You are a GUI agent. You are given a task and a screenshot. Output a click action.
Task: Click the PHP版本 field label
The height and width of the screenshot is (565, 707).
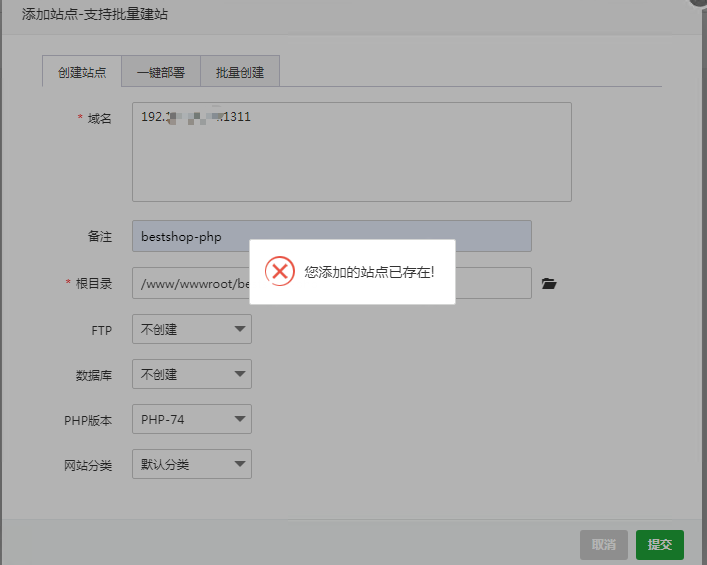88,420
